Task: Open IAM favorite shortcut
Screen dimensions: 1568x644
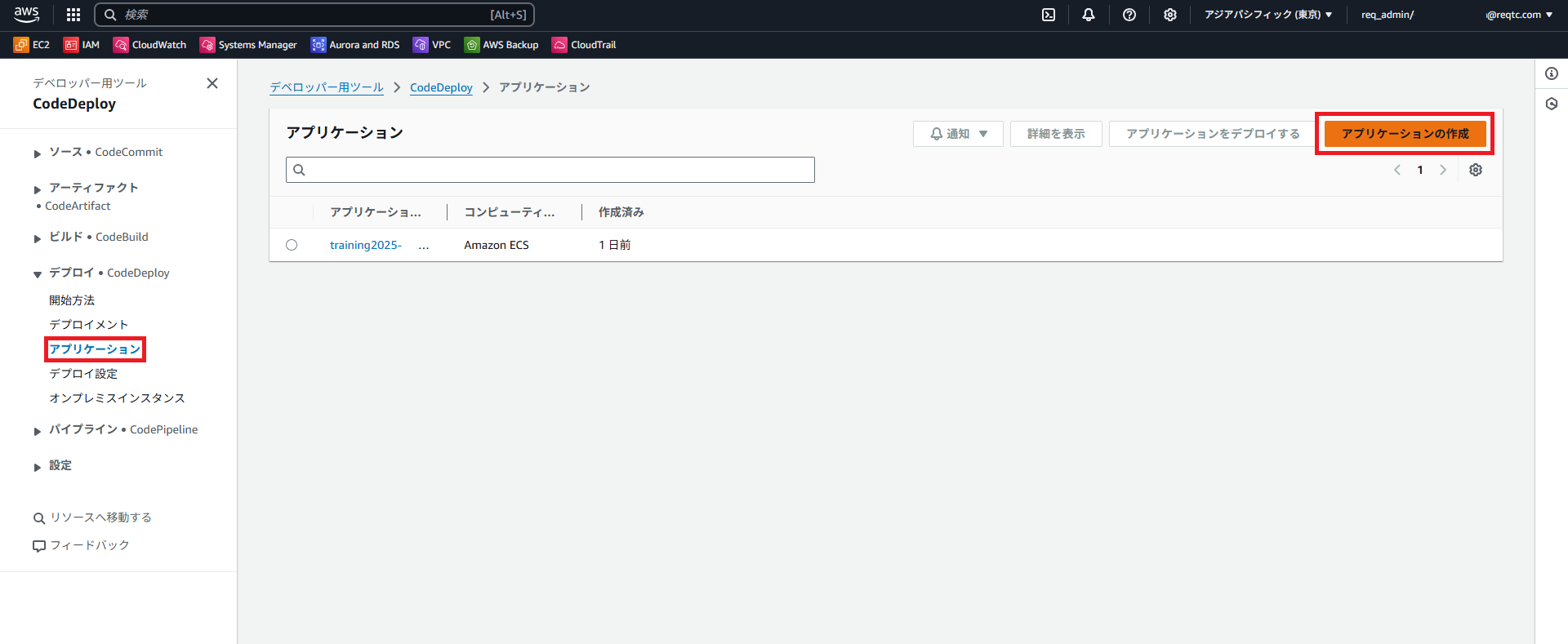Action: pos(82,45)
